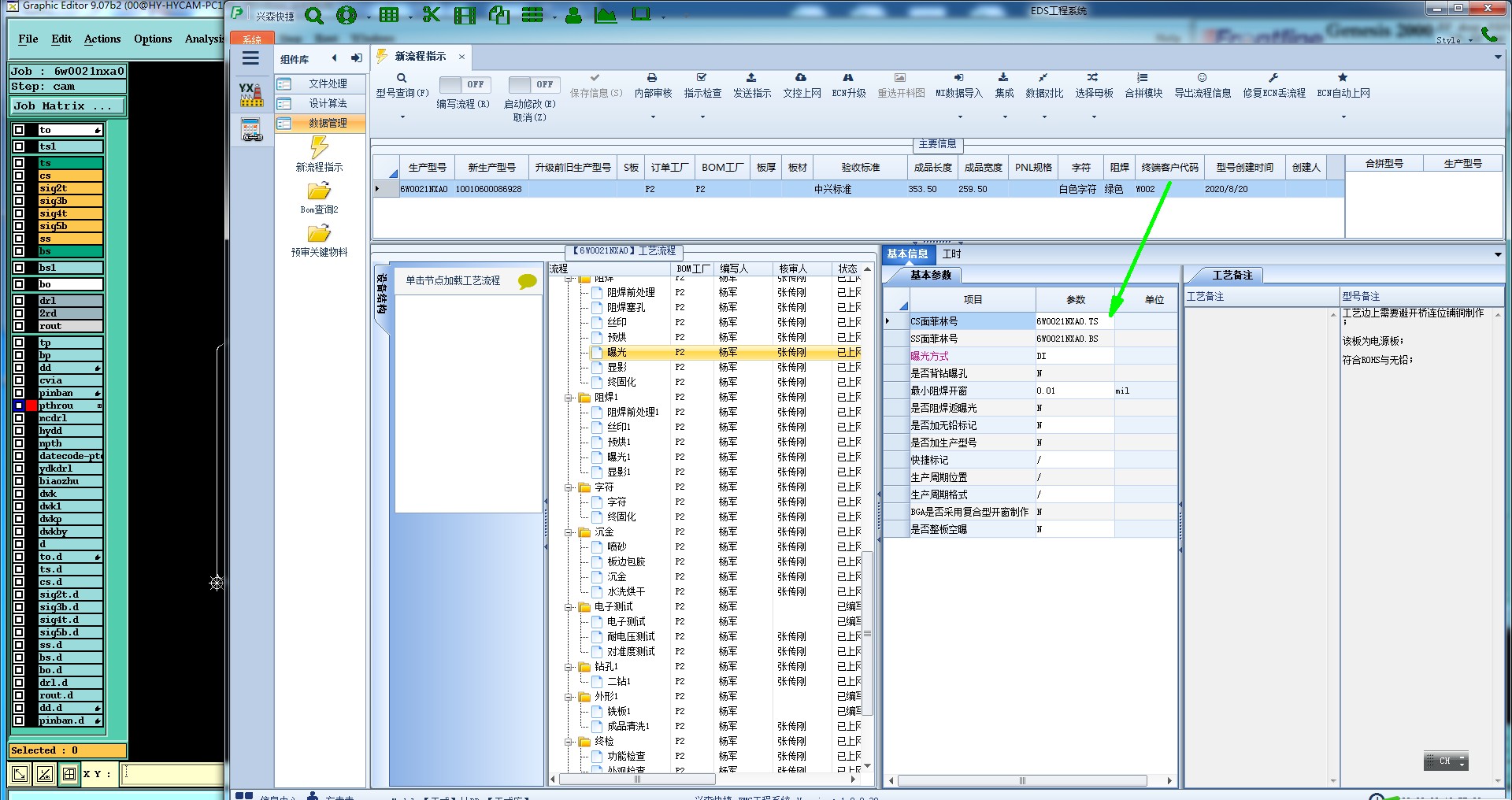Open dropdown arrow under MI数据导入
Image resolution: width=1512 pixels, height=800 pixels.
[x=959, y=117]
